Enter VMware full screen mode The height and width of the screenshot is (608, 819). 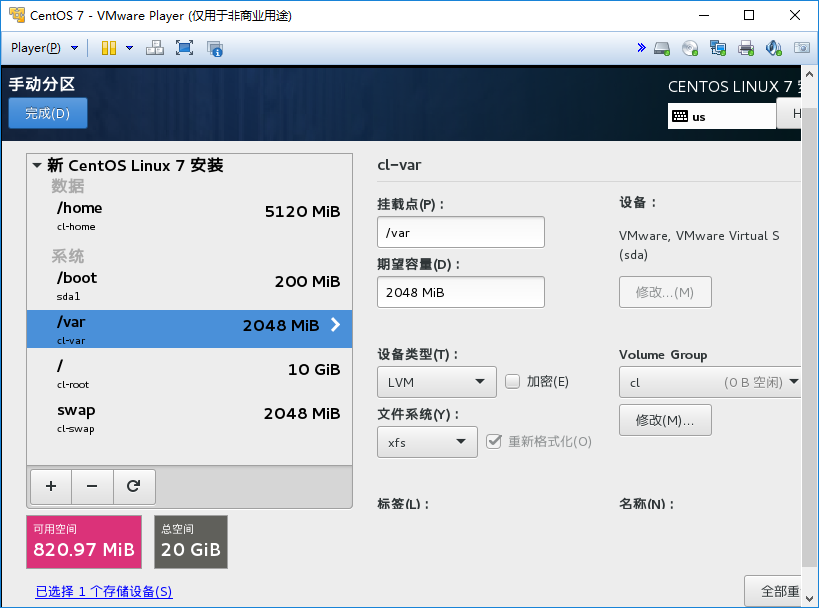184,48
